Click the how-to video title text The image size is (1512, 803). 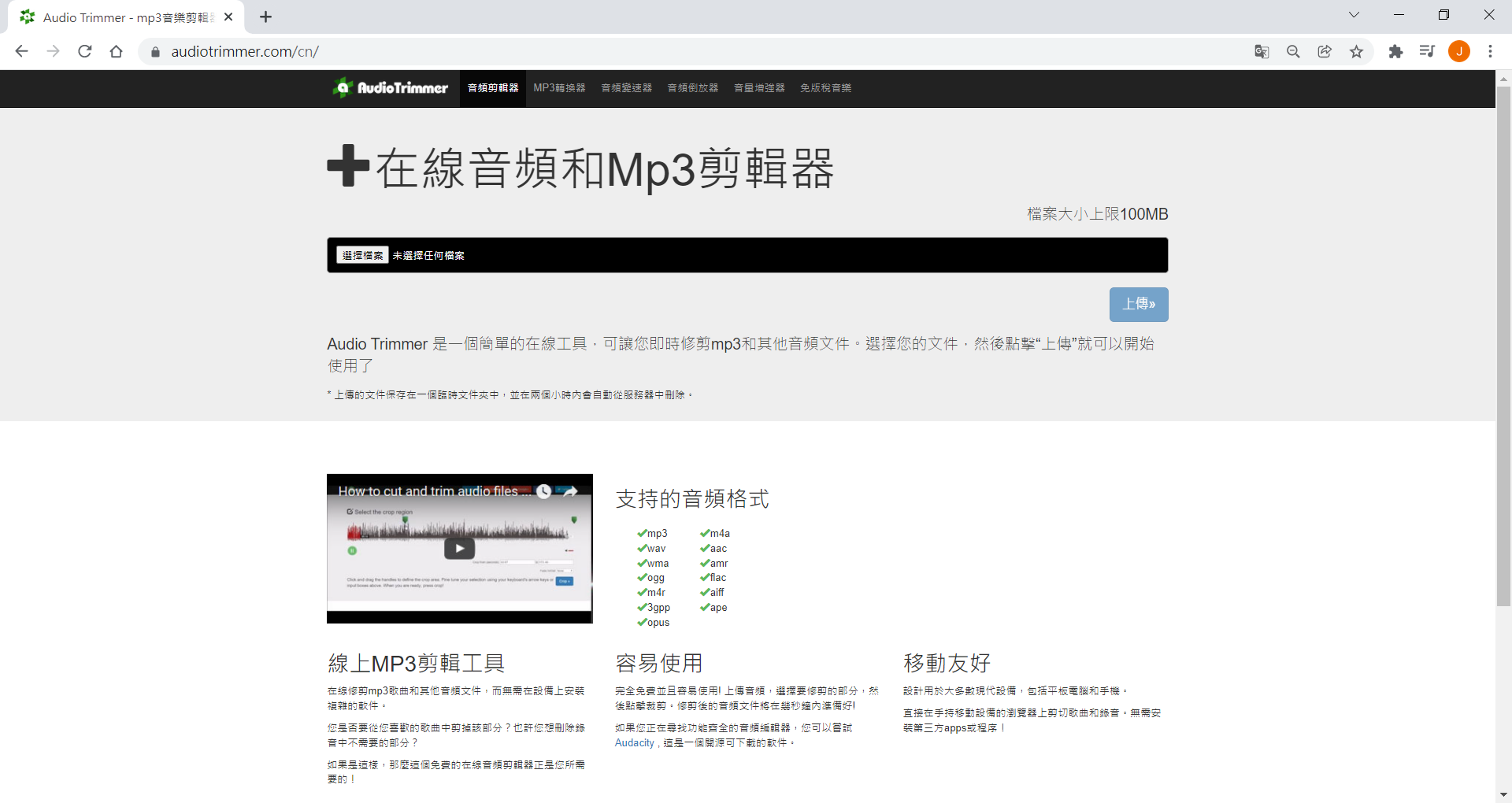click(x=433, y=491)
